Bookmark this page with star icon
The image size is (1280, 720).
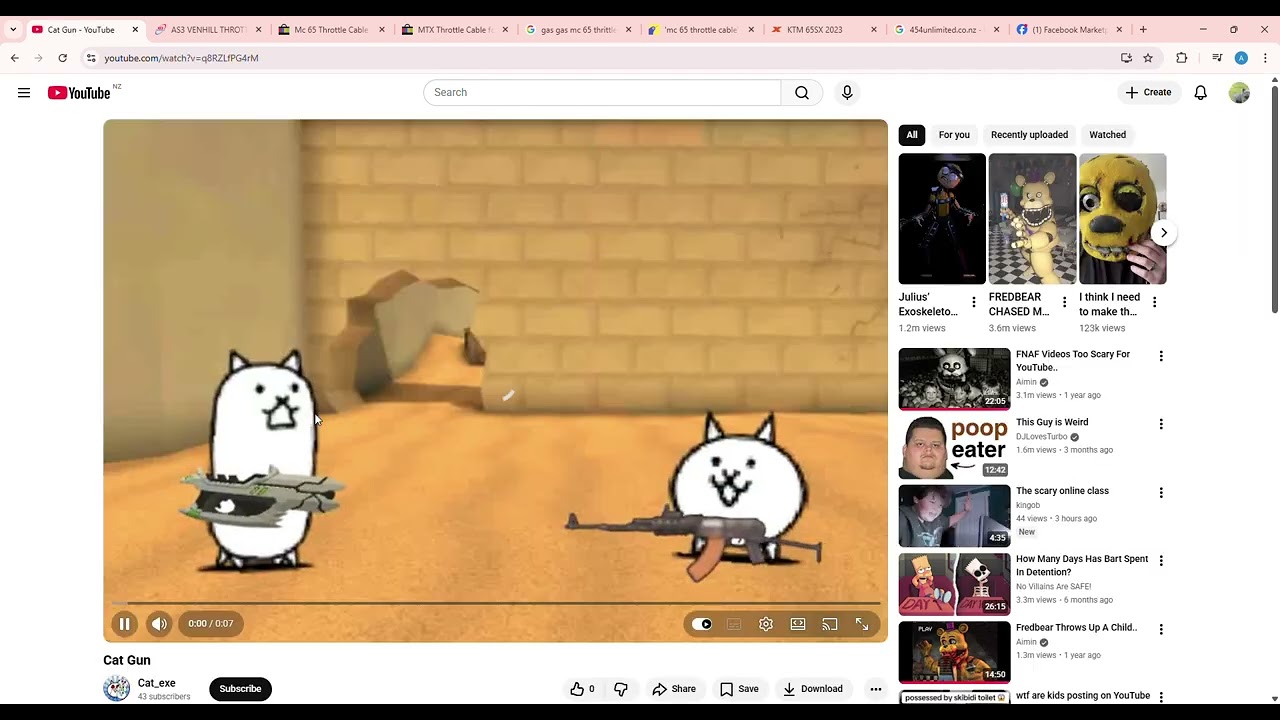pyautogui.click(x=1148, y=58)
